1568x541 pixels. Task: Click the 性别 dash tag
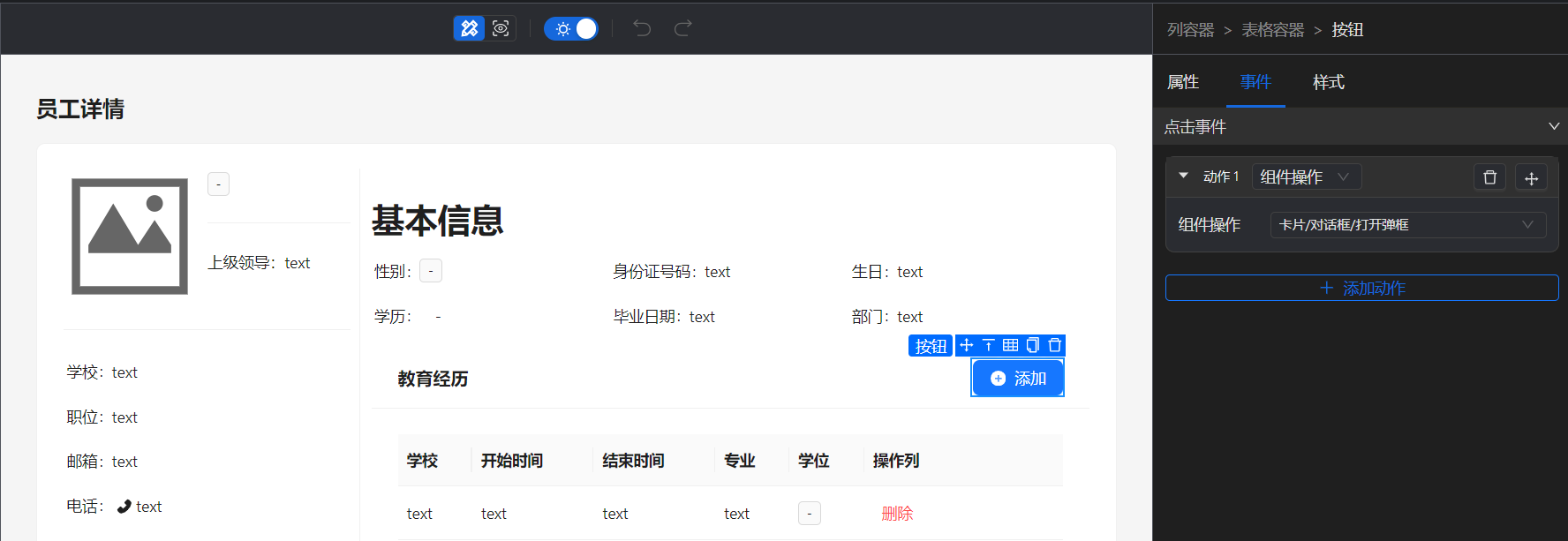pos(431,271)
